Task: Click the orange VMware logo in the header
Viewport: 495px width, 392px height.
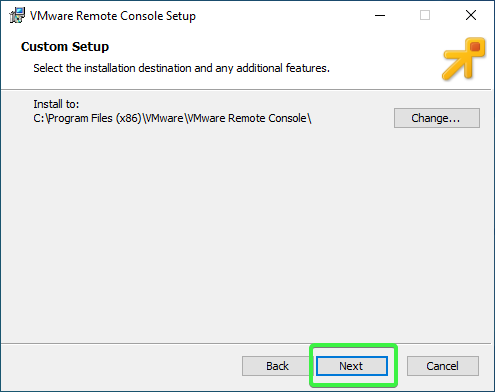Action: [x=464, y=59]
